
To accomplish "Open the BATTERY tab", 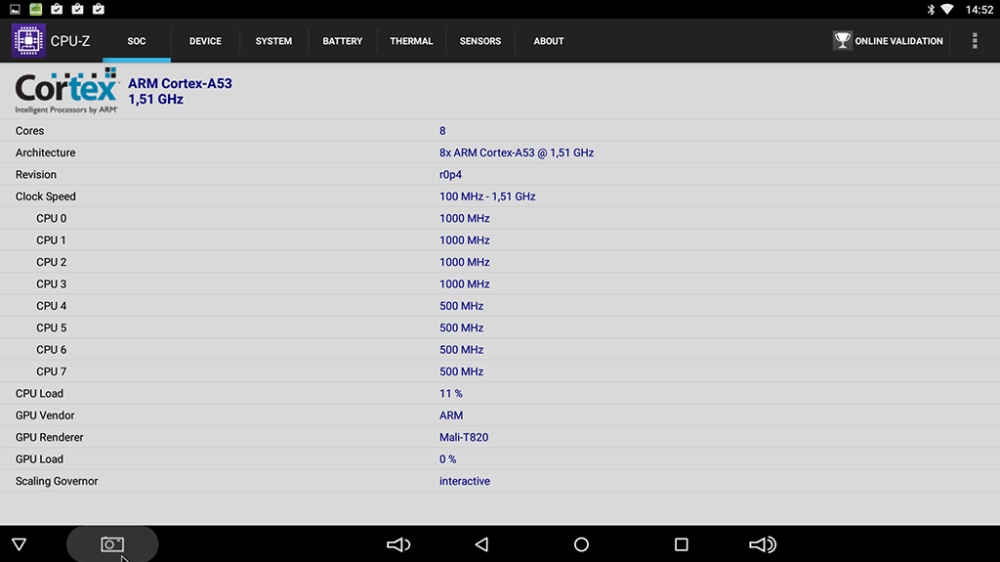I will (x=342, y=41).
